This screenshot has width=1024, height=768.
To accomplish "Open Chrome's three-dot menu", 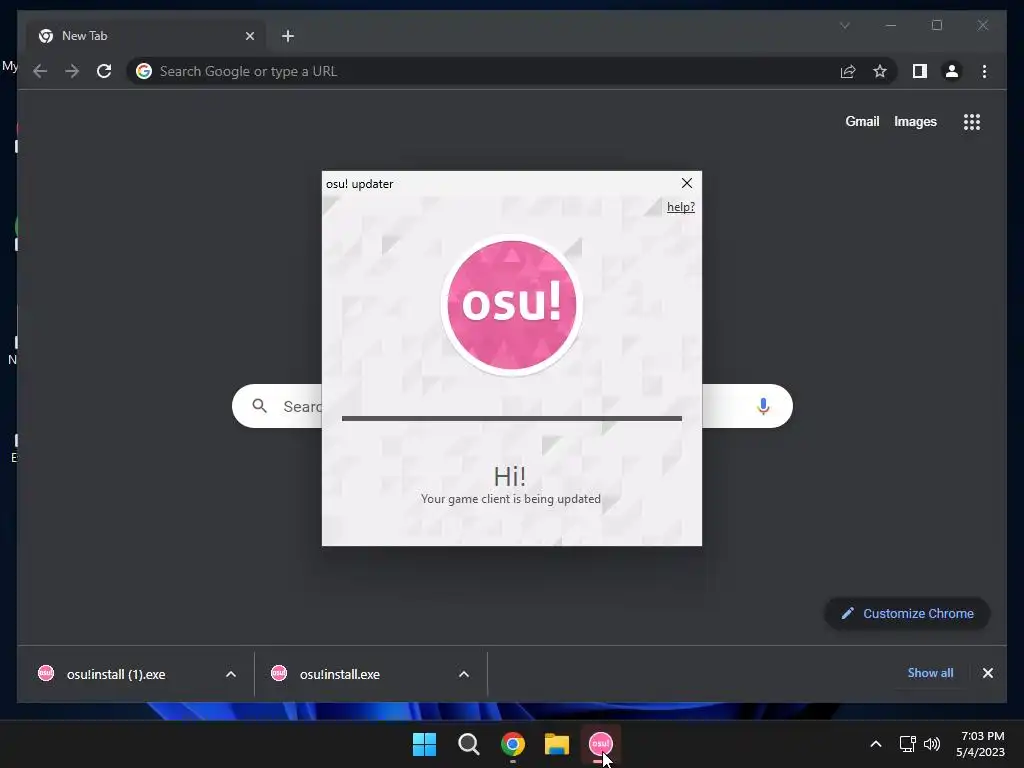I will point(984,71).
